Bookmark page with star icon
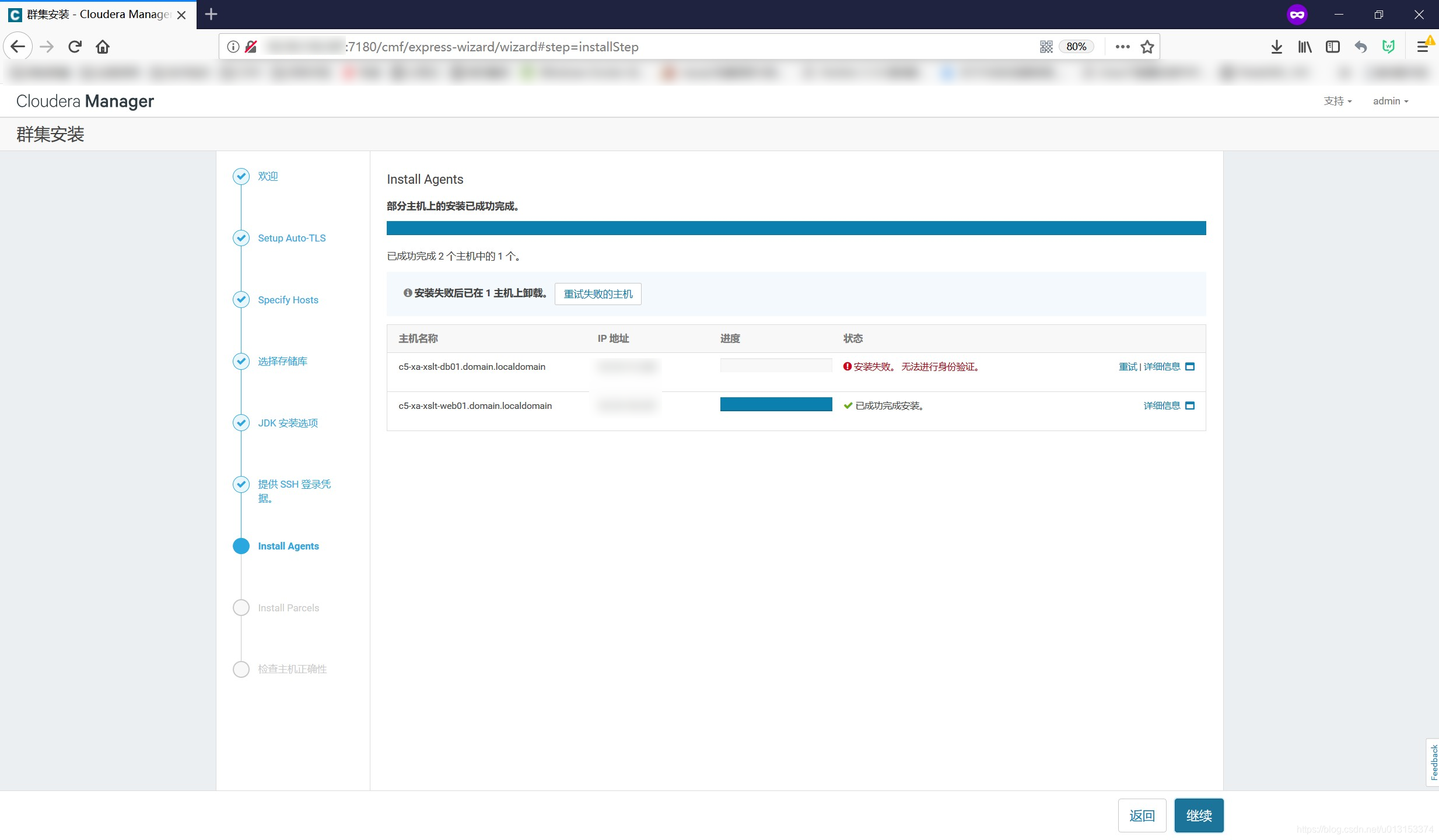The height and width of the screenshot is (840, 1439). (x=1147, y=47)
